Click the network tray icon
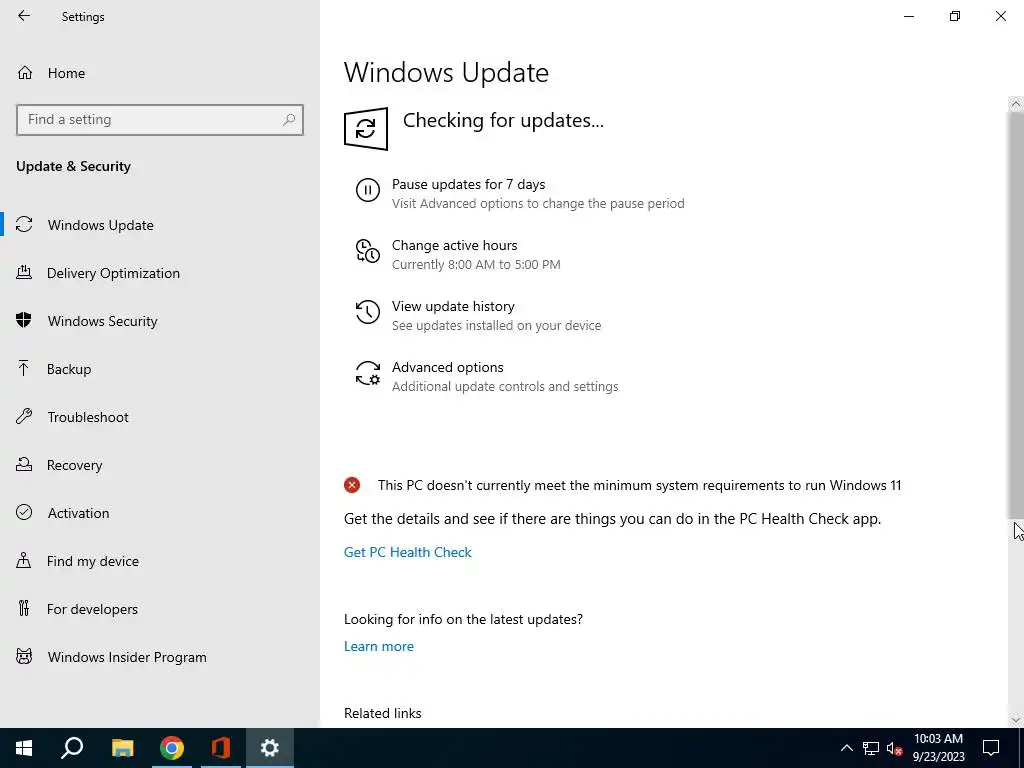Viewport: 1024px width, 768px height. [871, 748]
